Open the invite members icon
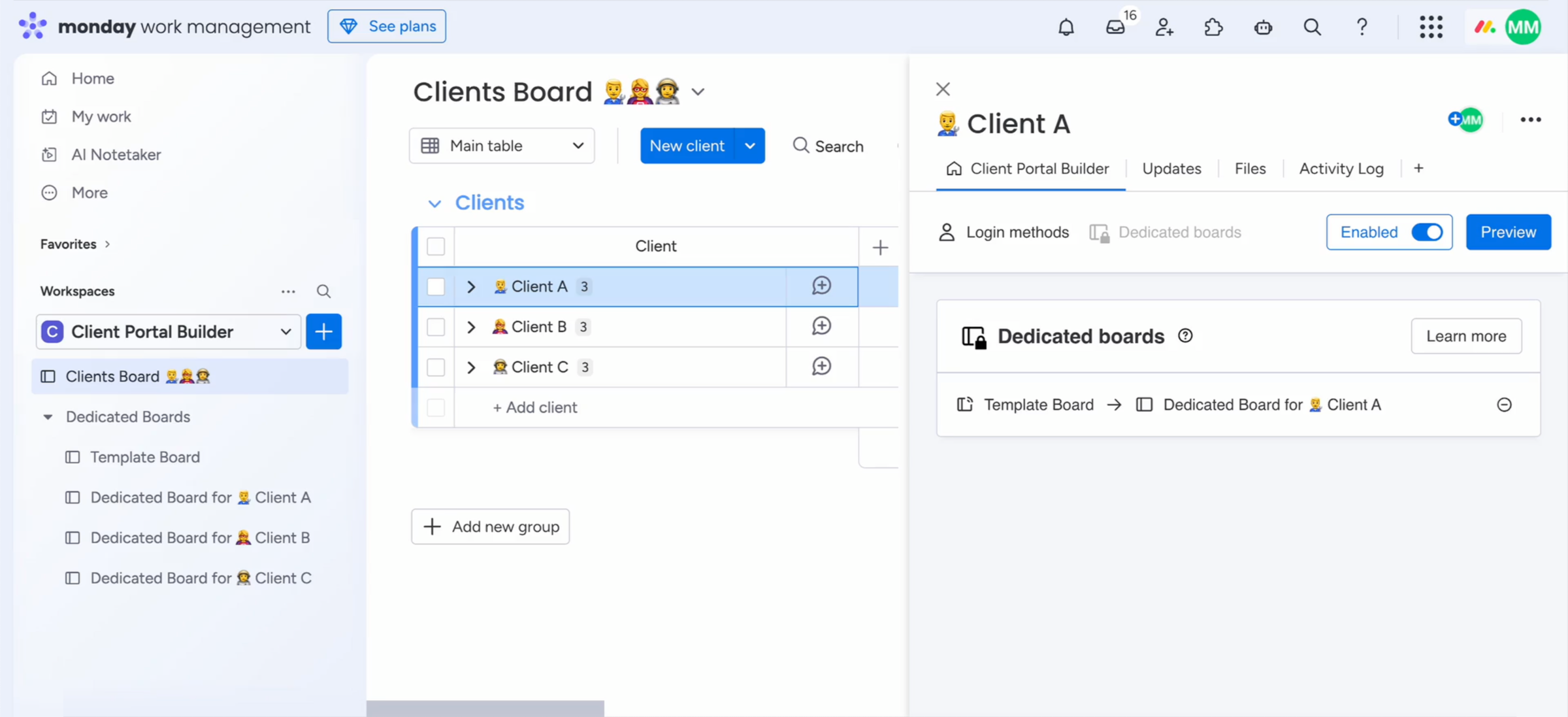This screenshot has height=717, width=1568. (x=1164, y=27)
